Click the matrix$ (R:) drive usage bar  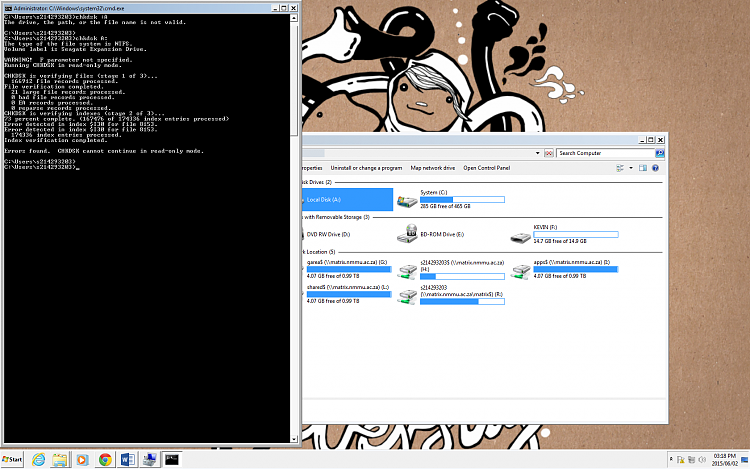coord(462,301)
